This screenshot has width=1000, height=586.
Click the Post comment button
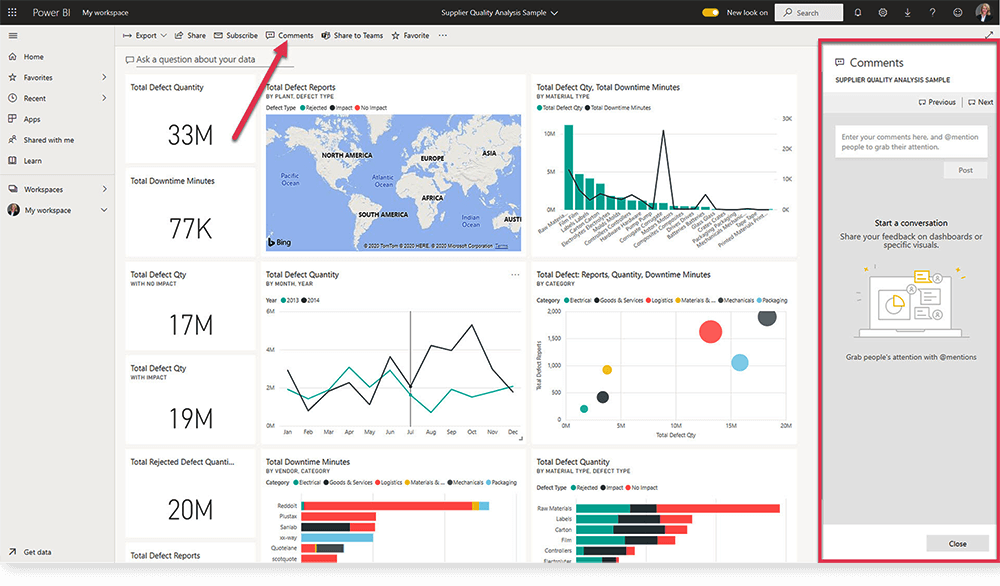pyautogui.click(x=964, y=169)
